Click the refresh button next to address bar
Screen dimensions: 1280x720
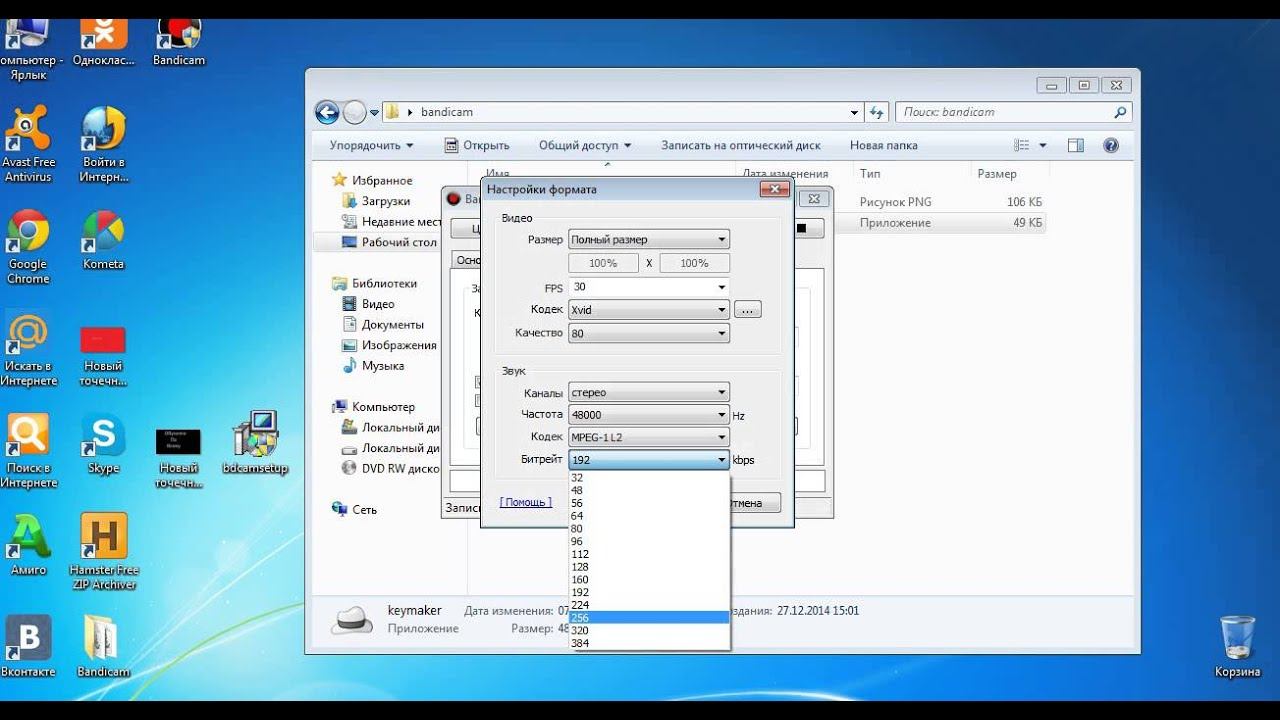pyautogui.click(x=877, y=112)
